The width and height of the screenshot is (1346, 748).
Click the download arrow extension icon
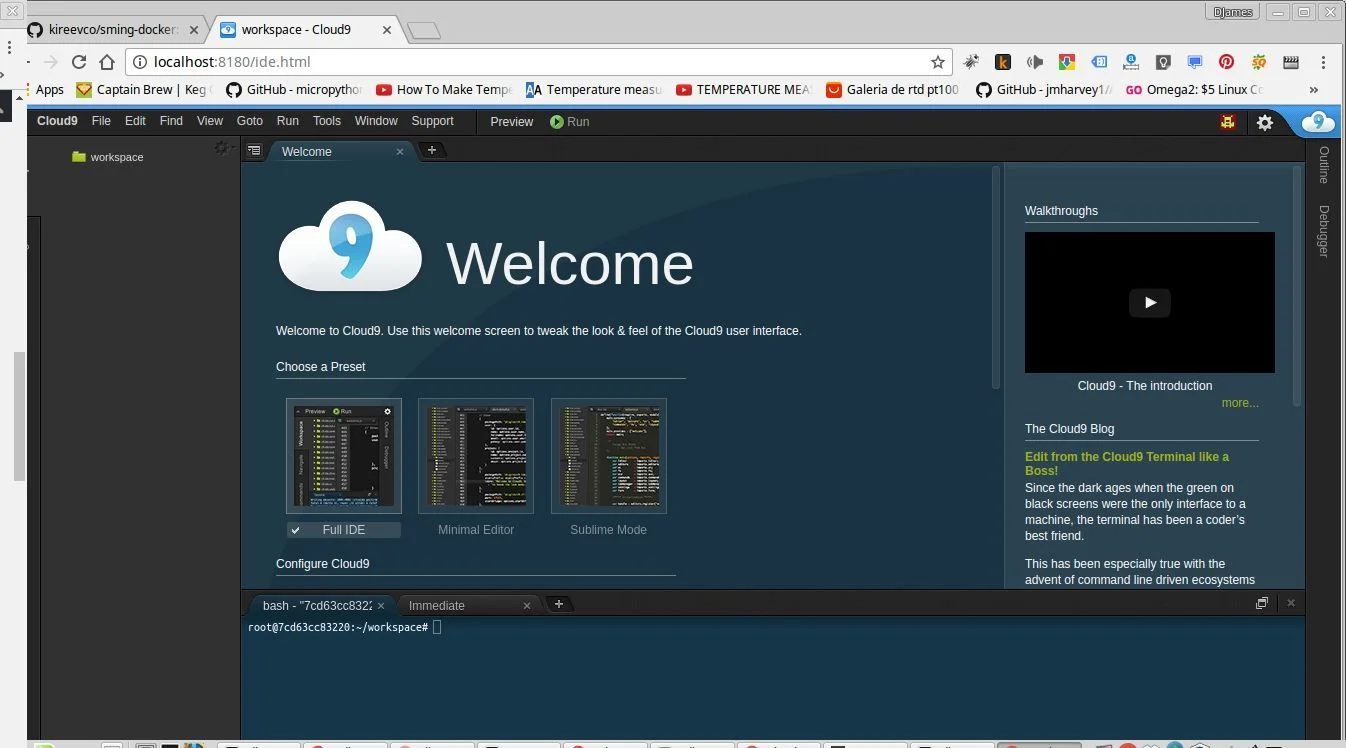(1067, 62)
